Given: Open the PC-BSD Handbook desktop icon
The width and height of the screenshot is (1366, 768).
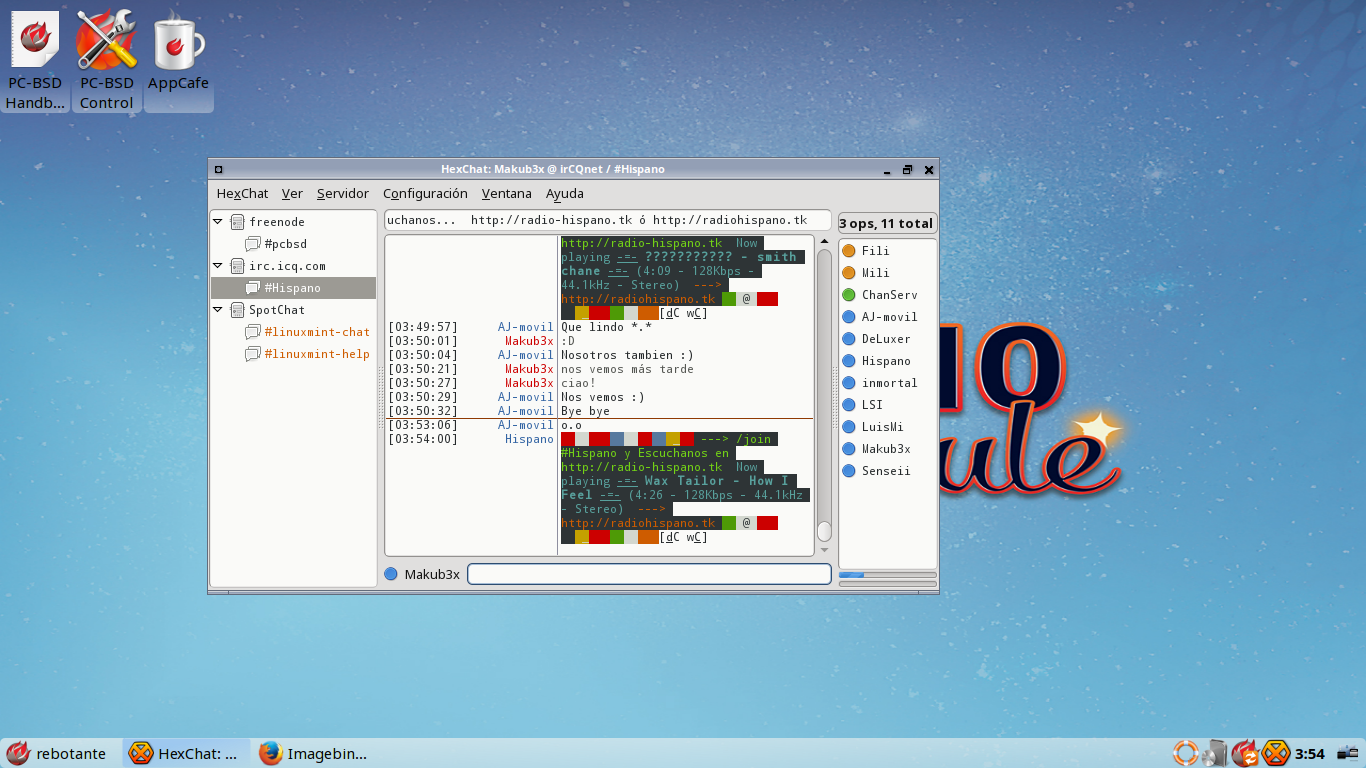Looking at the screenshot, I should click(35, 60).
